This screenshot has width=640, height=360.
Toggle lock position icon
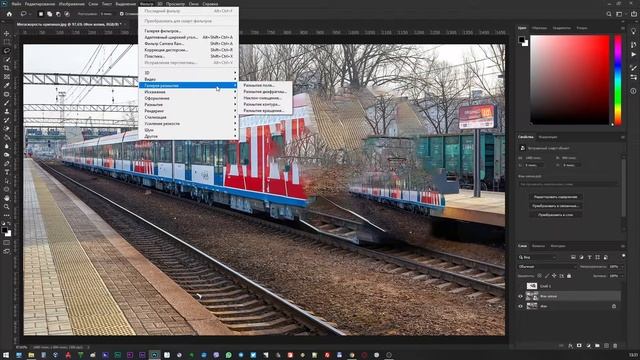coord(554,276)
